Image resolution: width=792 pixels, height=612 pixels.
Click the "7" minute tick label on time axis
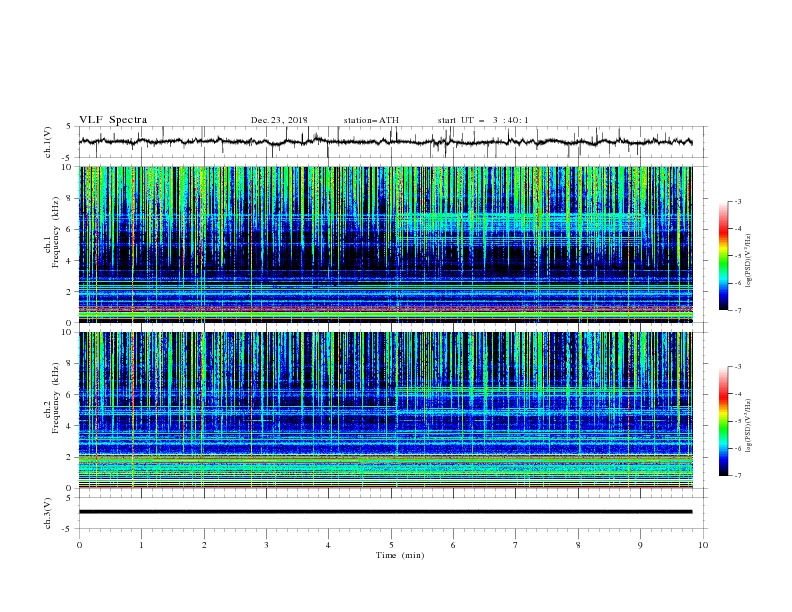click(x=516, y=545)
